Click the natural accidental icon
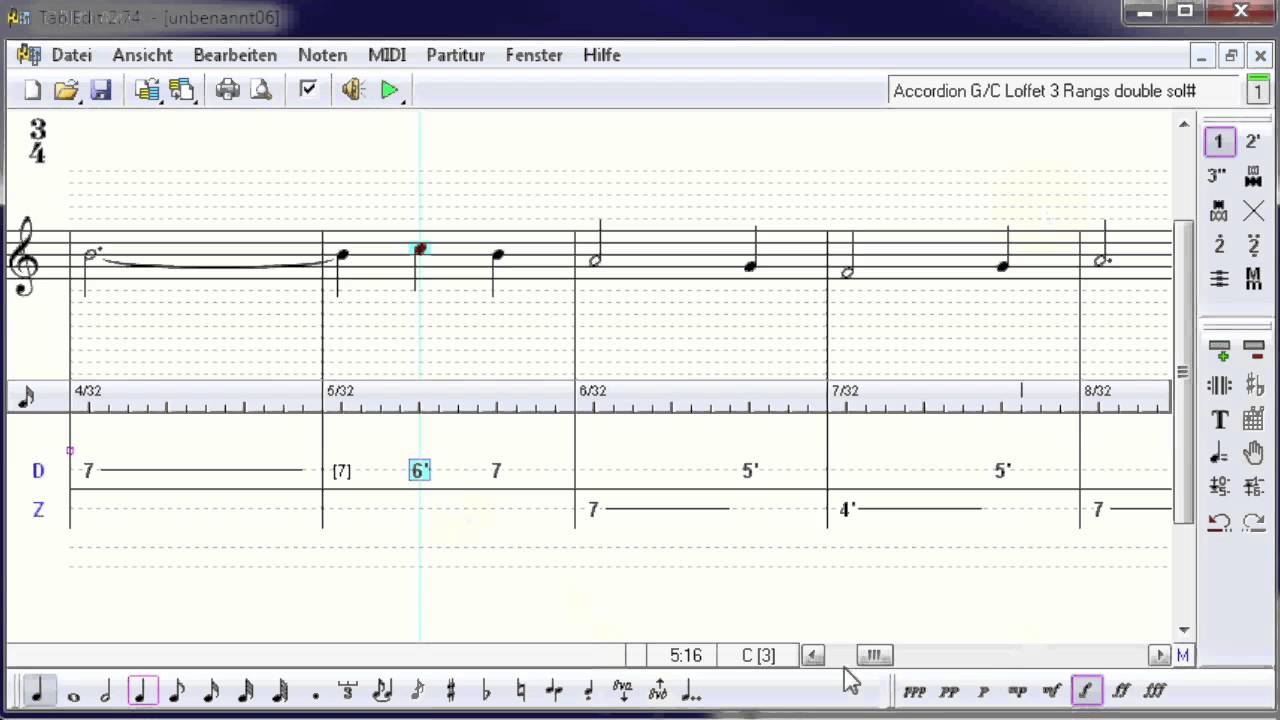This screenshot has width=1280, height=720. point(520,691)
